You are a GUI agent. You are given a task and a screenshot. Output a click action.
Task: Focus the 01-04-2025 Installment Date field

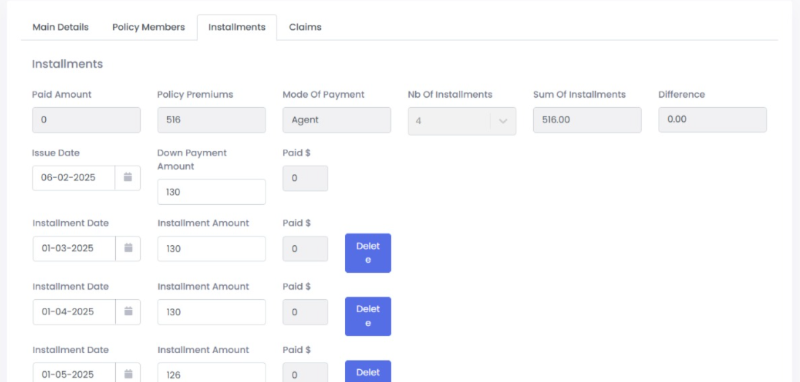[73, 312]
